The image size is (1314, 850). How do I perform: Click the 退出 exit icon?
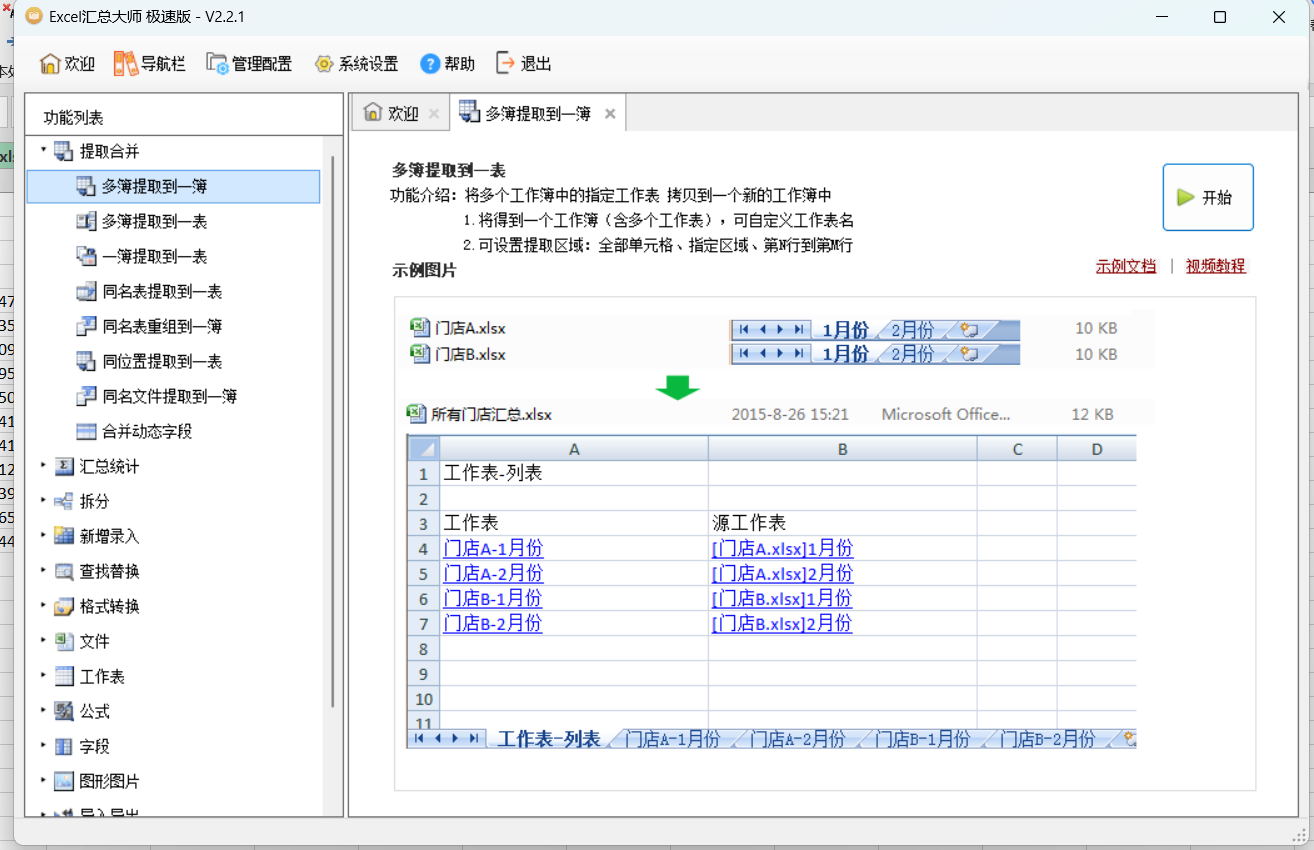click(506, 63)
